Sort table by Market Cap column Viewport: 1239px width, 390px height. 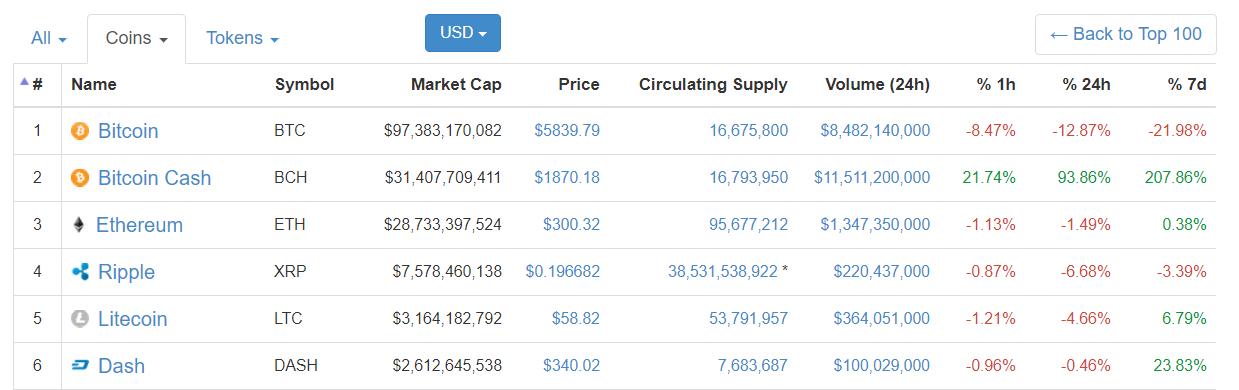click(456, 85)
